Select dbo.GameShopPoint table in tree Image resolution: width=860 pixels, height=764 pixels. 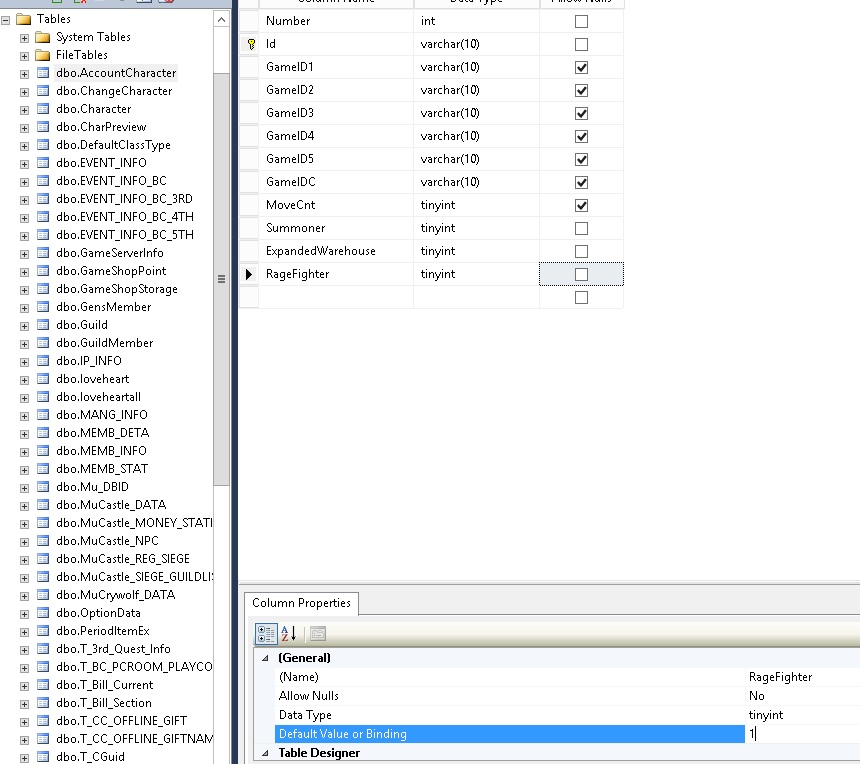111,271
